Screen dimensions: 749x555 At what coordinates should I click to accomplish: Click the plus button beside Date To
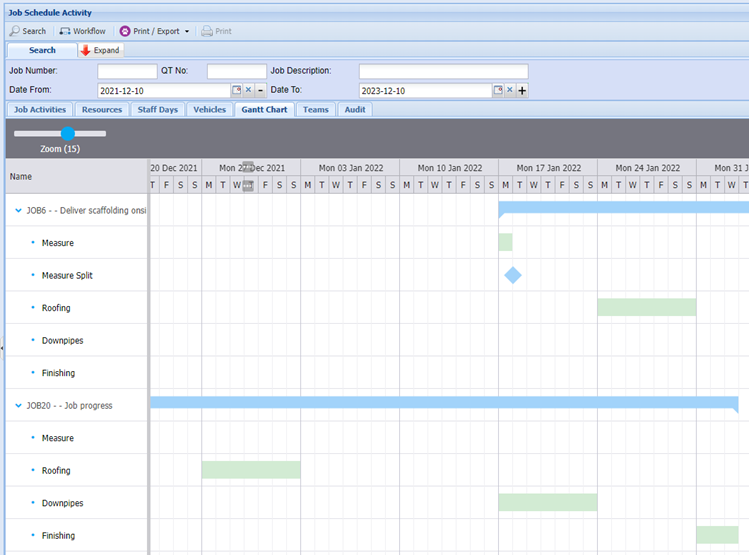click(522, 91)
